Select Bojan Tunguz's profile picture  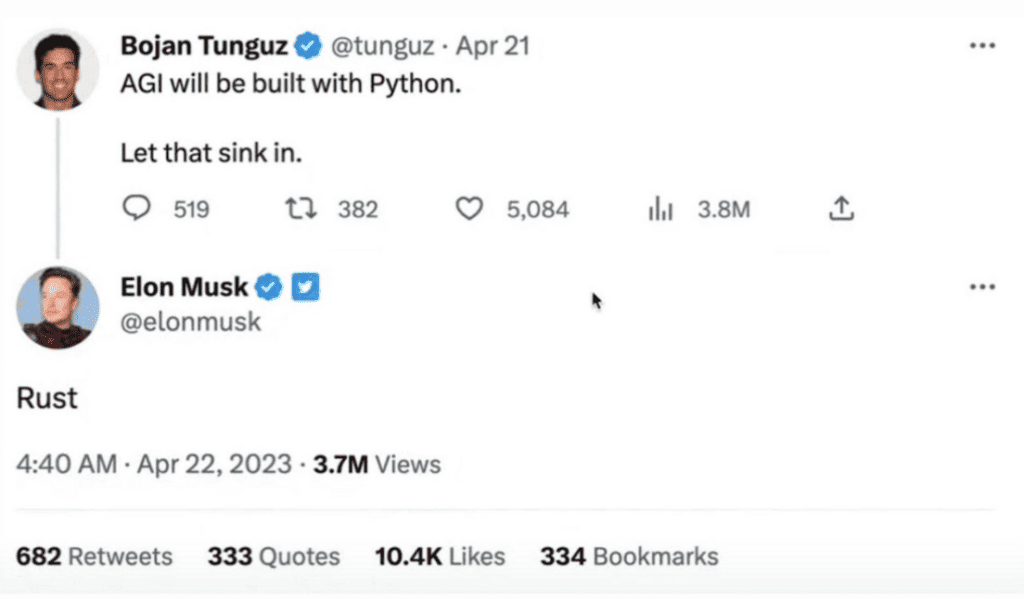57,68
